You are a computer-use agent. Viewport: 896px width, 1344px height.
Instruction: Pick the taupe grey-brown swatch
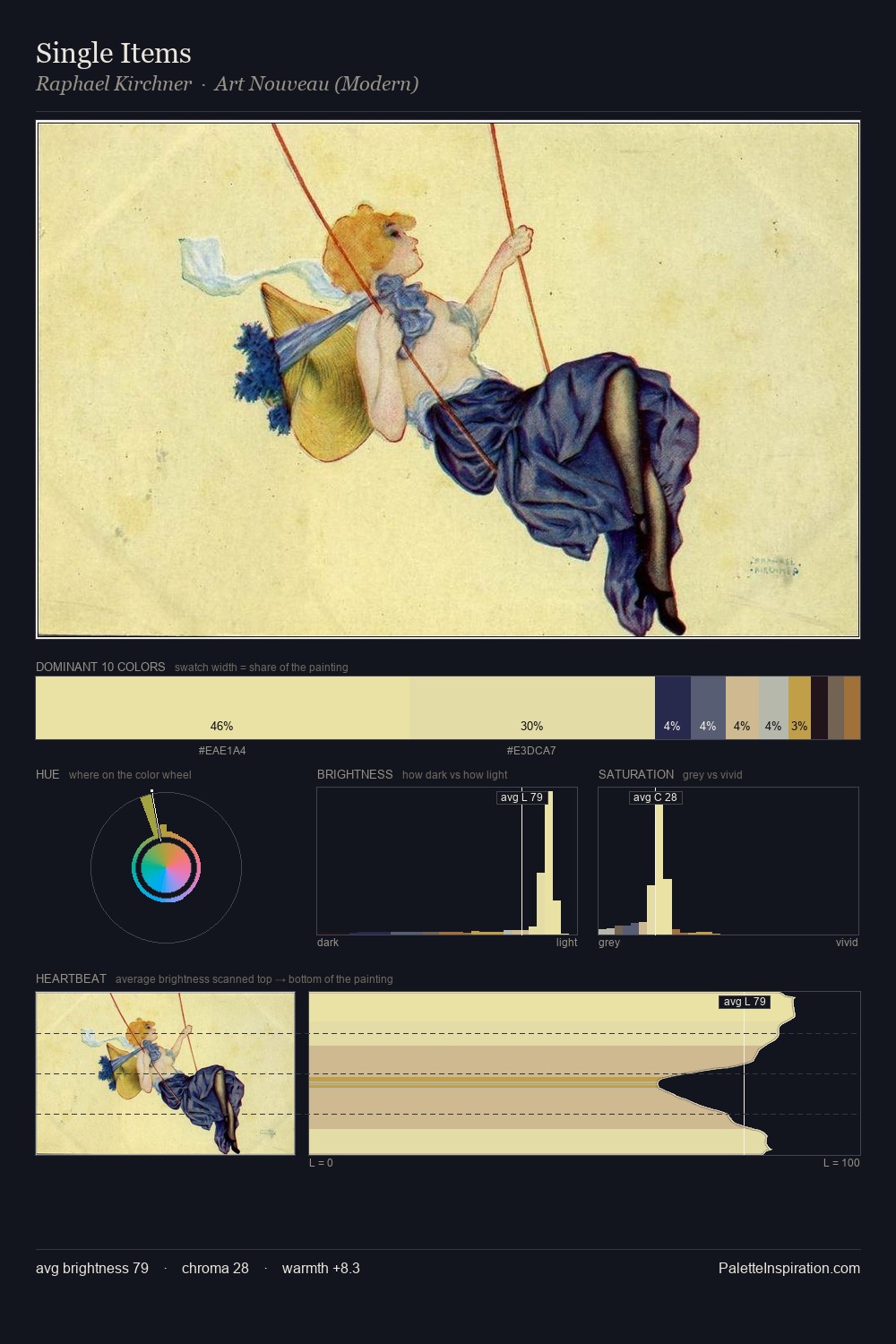coord(836,708)
